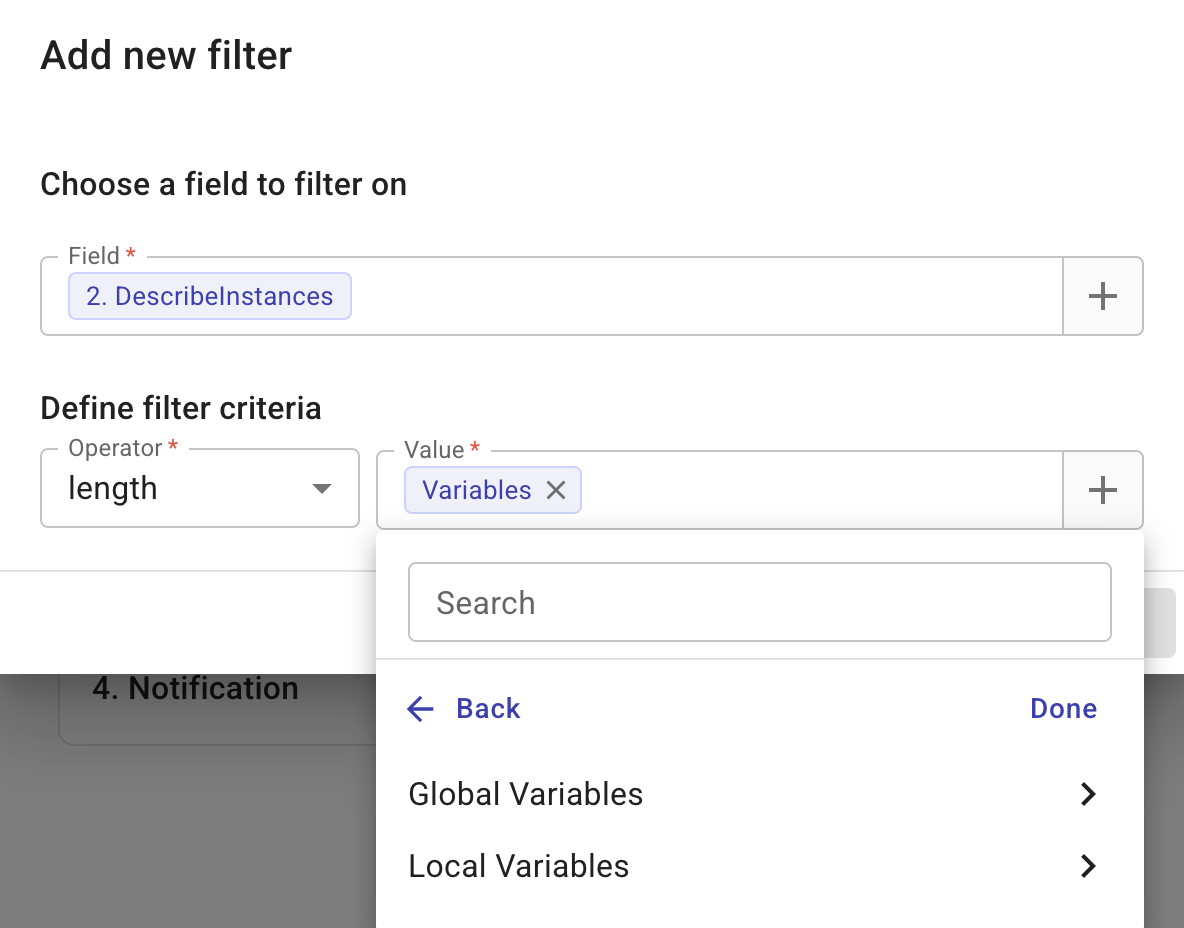Select the '4. Notification' step behind the dialog
Image resolution: width=1184 pixels, height=928 pixels.
(195, 689)
